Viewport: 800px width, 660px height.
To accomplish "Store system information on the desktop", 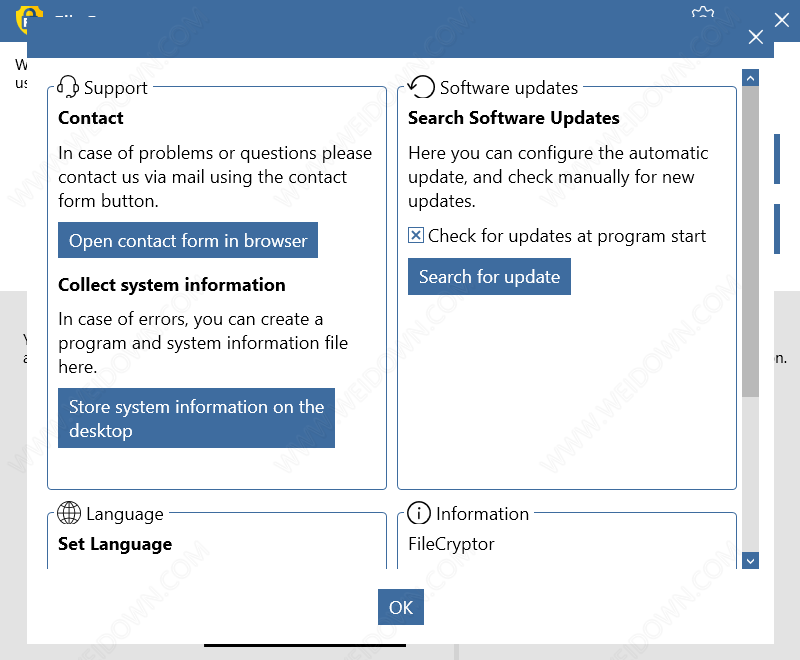I will (x=196, y=418).
